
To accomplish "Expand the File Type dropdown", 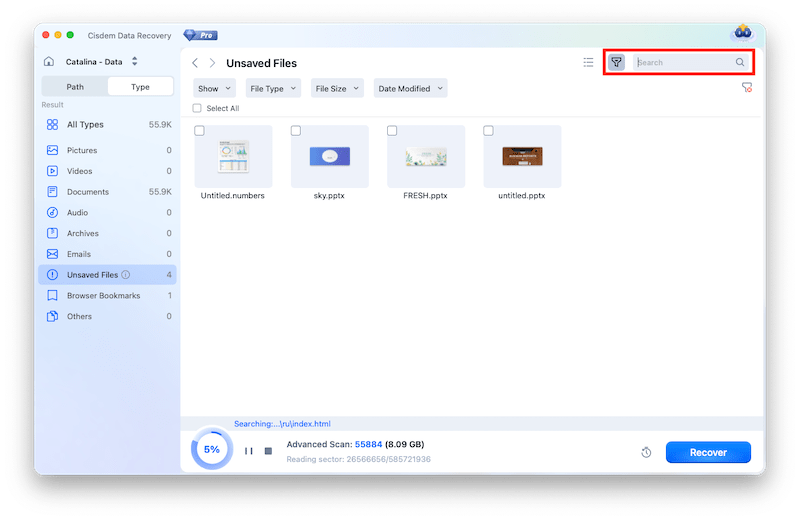I will (273, 88).
